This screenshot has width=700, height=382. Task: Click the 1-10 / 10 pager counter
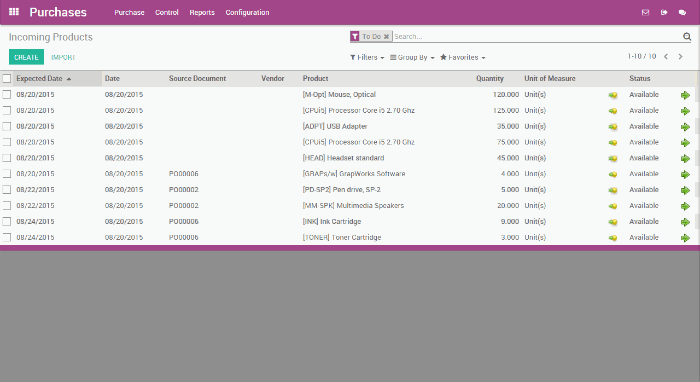(642, 56)
